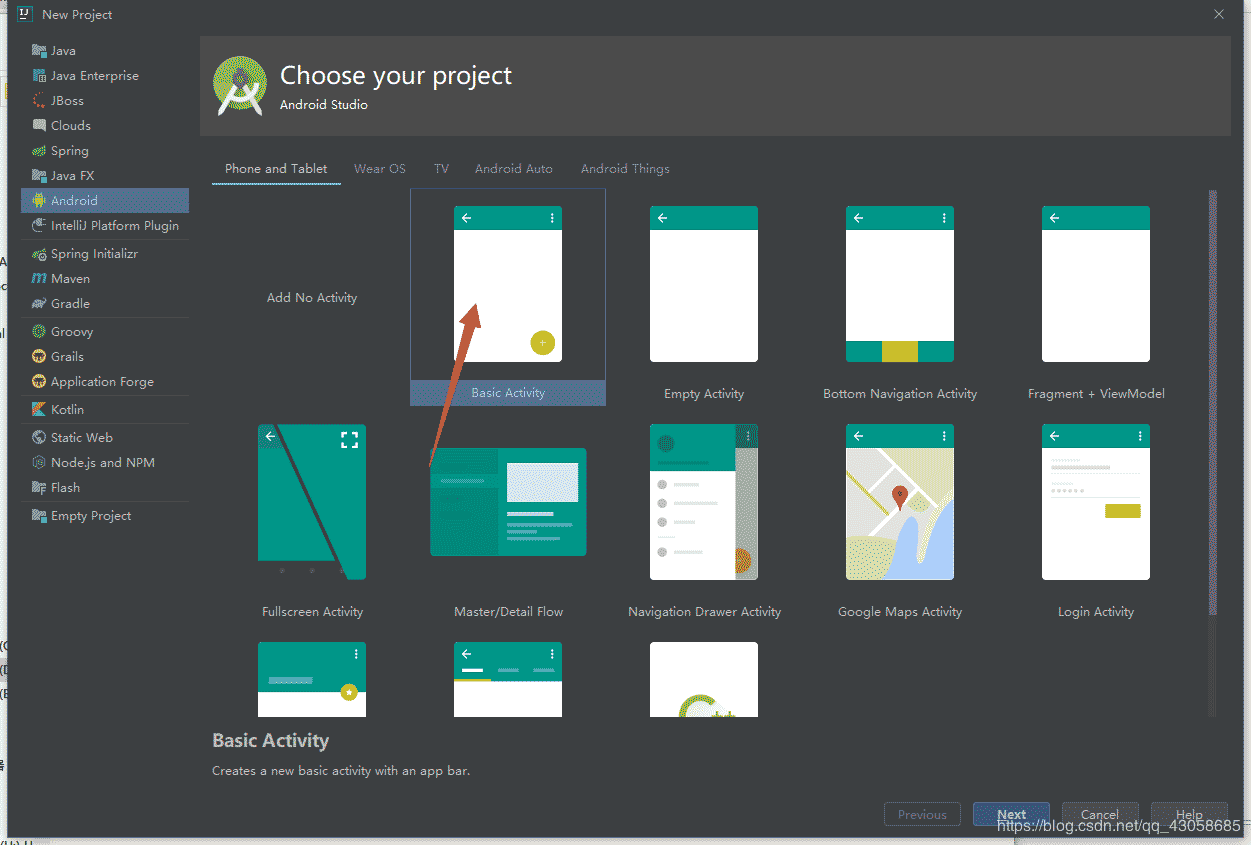The image size is (1251, 845).
Task: Open the Android Things tab
Action: point(624,168)
